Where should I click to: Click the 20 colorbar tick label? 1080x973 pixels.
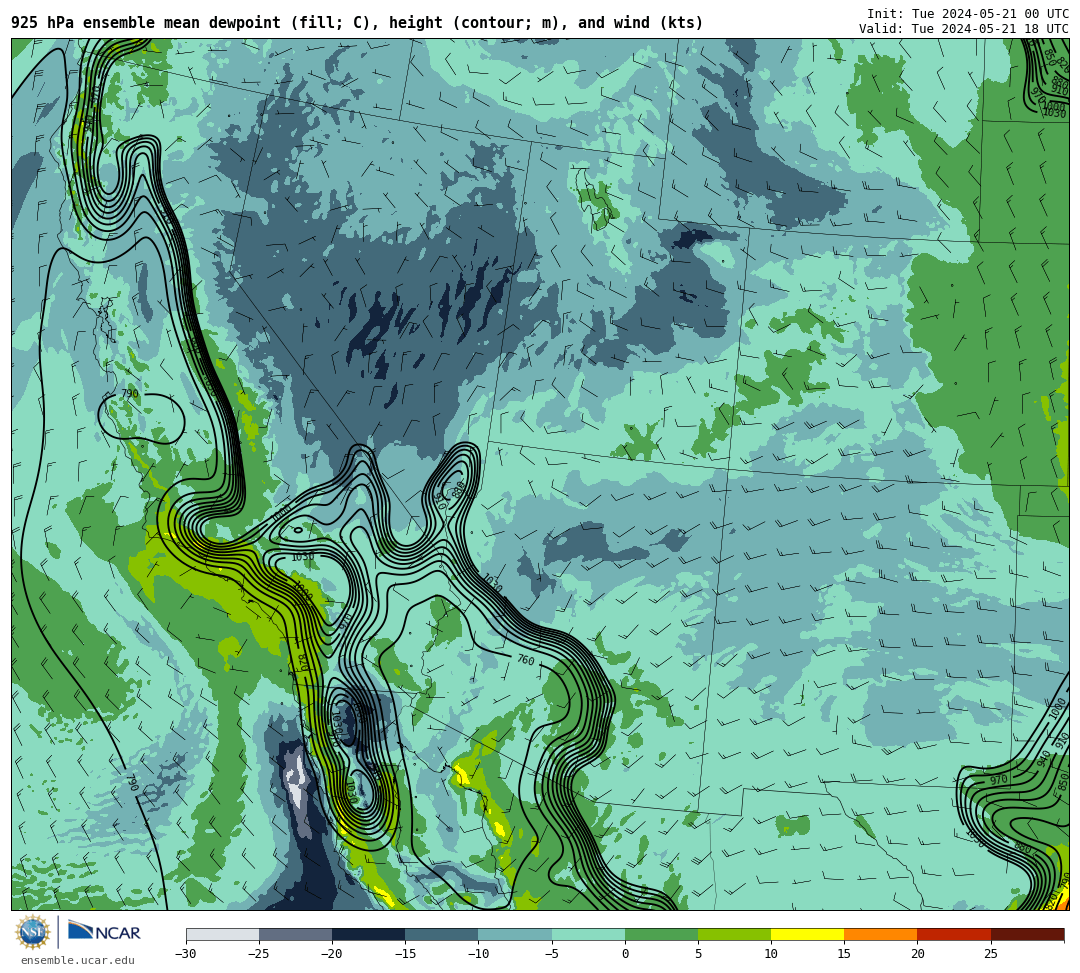917,954
